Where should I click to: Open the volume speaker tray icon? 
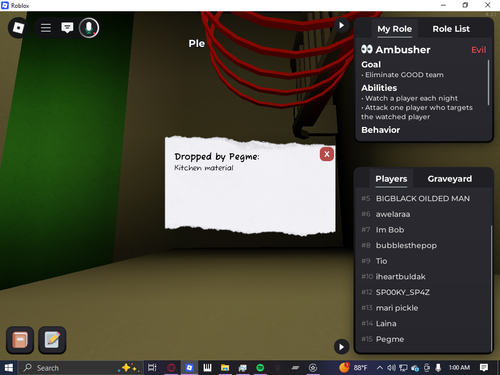coord(391,368)
